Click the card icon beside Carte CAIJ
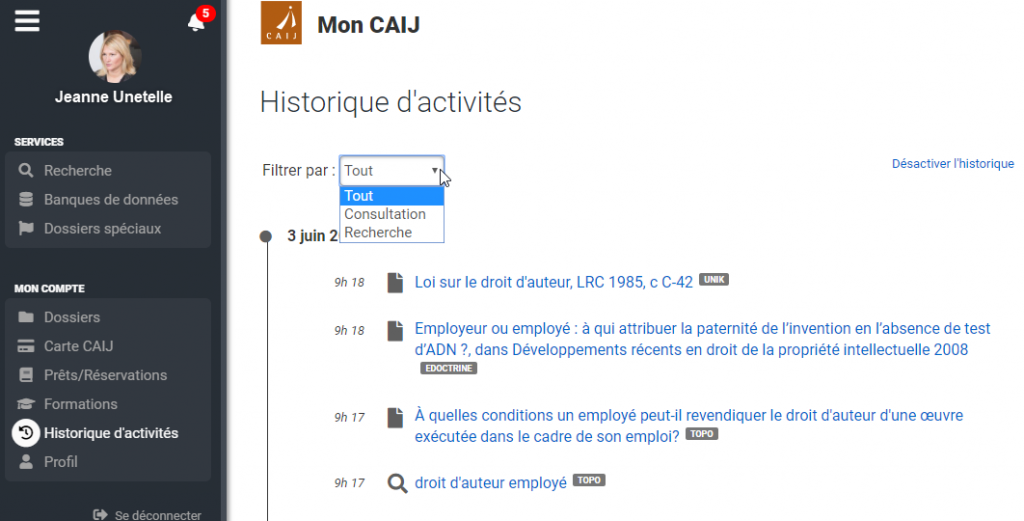1024x521 pixels. pos(26,347)
